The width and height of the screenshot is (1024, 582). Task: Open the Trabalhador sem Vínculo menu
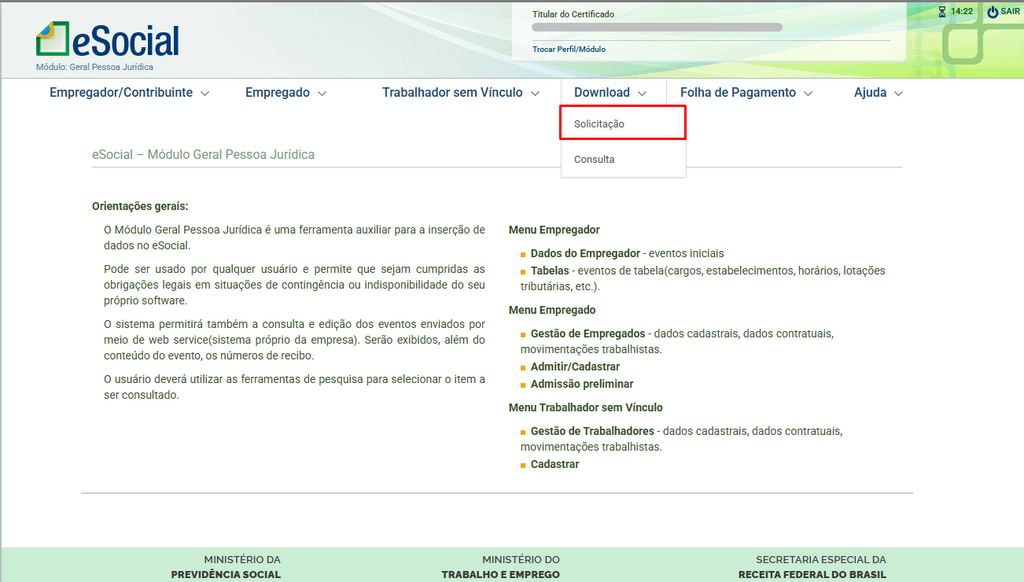pos(460,93)
